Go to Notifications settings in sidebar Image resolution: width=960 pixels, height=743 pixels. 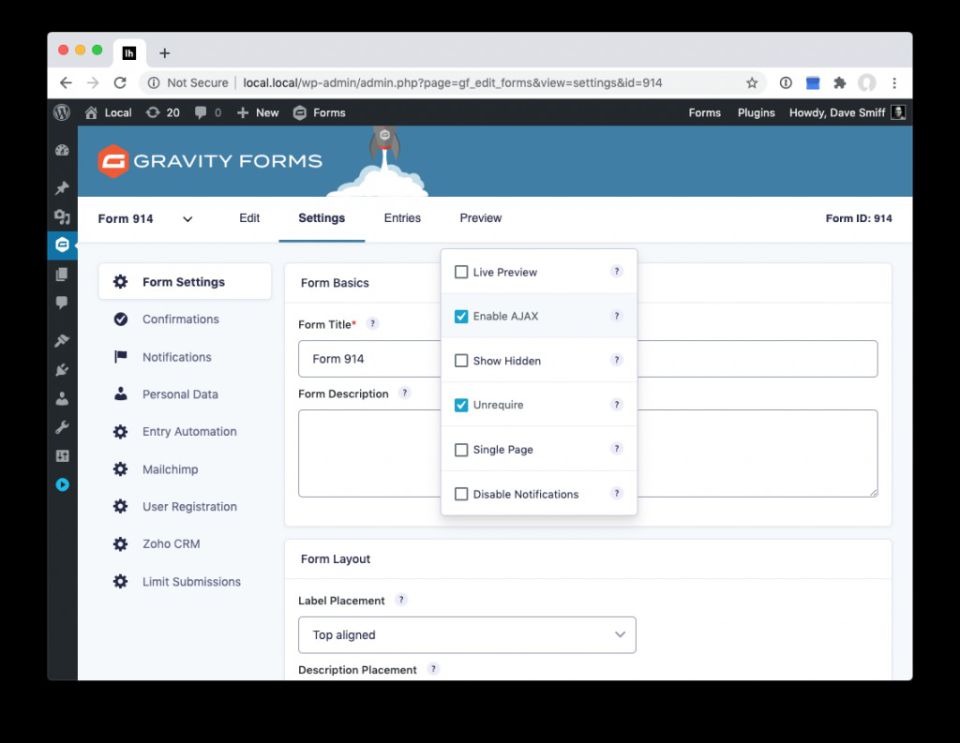[177, 357]
